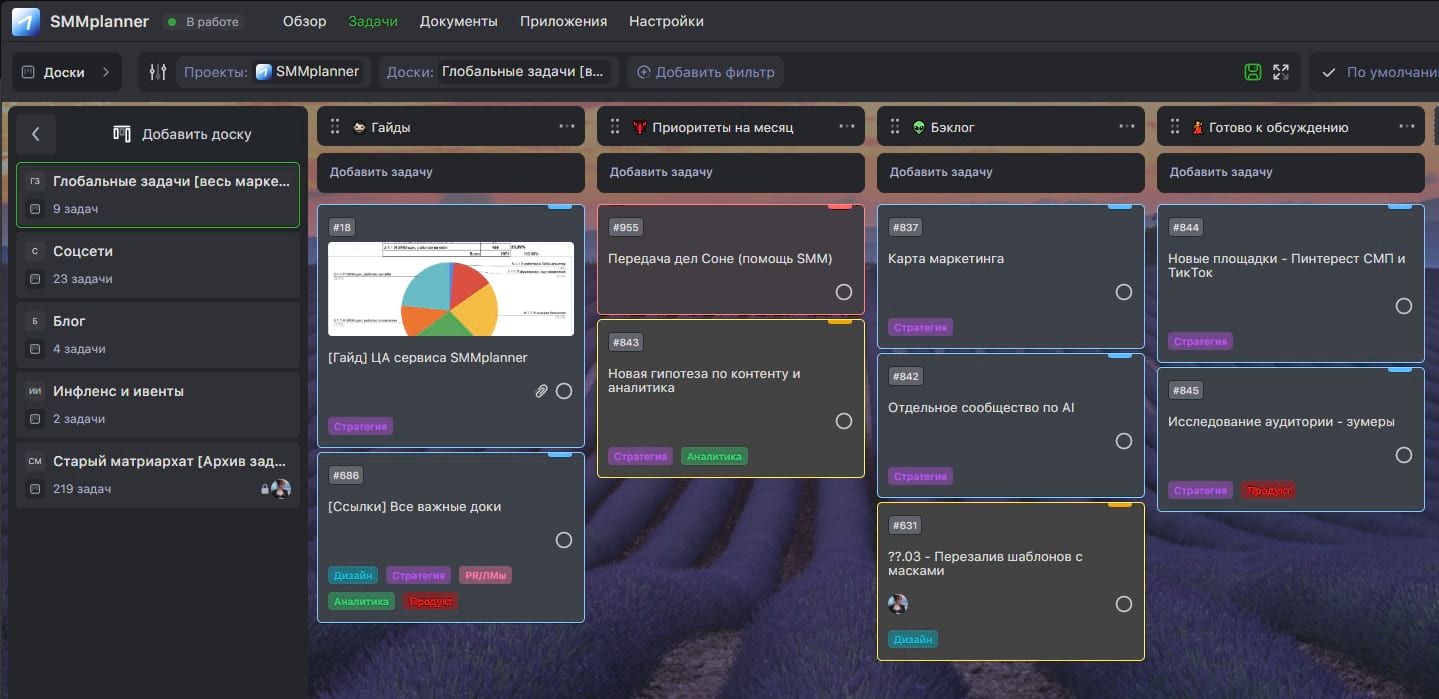Mark task #955 Передача дел Соне complete
Screen dimensions: 1439x699
pyautogui.click(x=843, y=292)
